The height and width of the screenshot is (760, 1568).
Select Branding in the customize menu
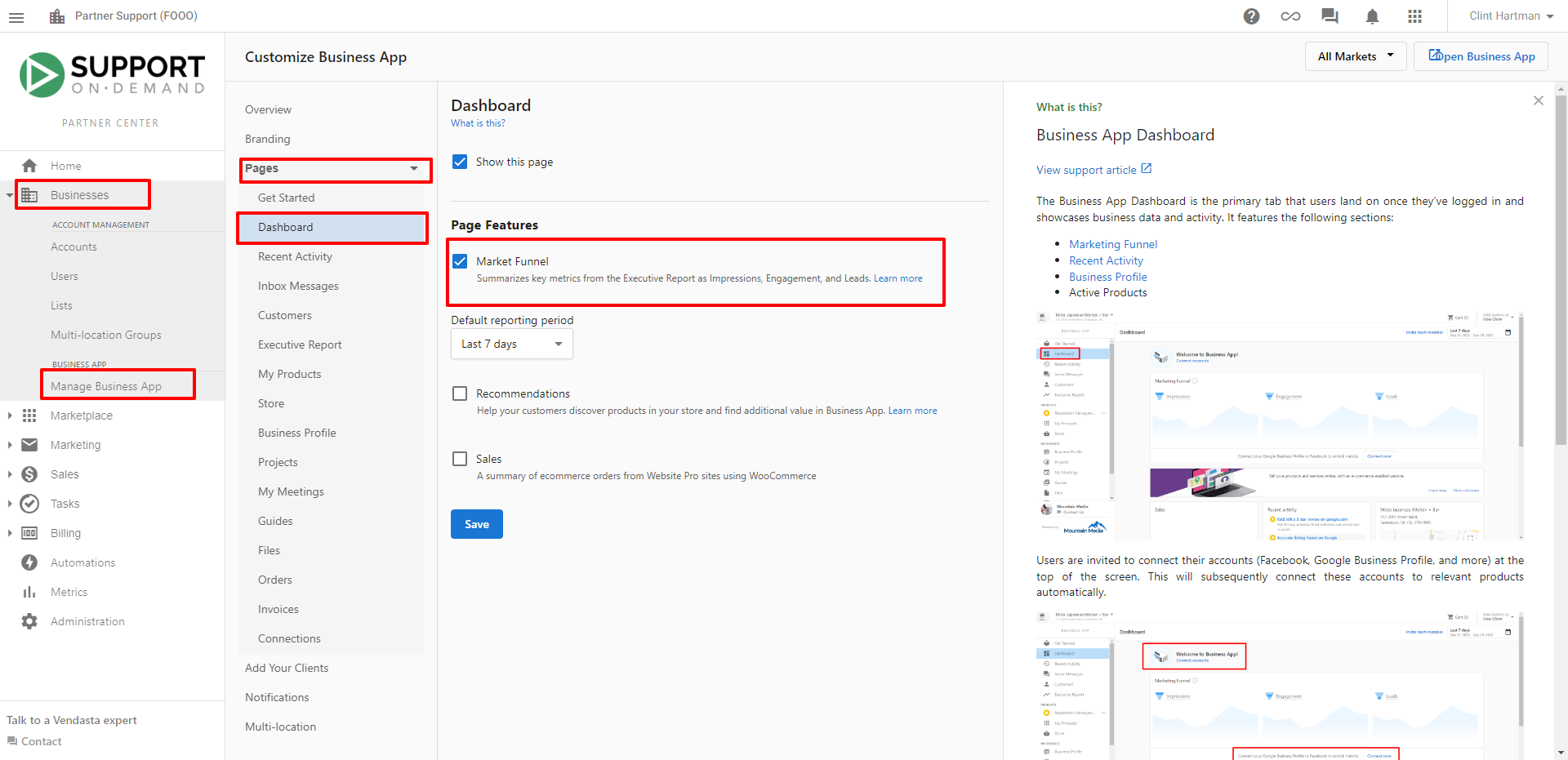[x=267, y=139]
